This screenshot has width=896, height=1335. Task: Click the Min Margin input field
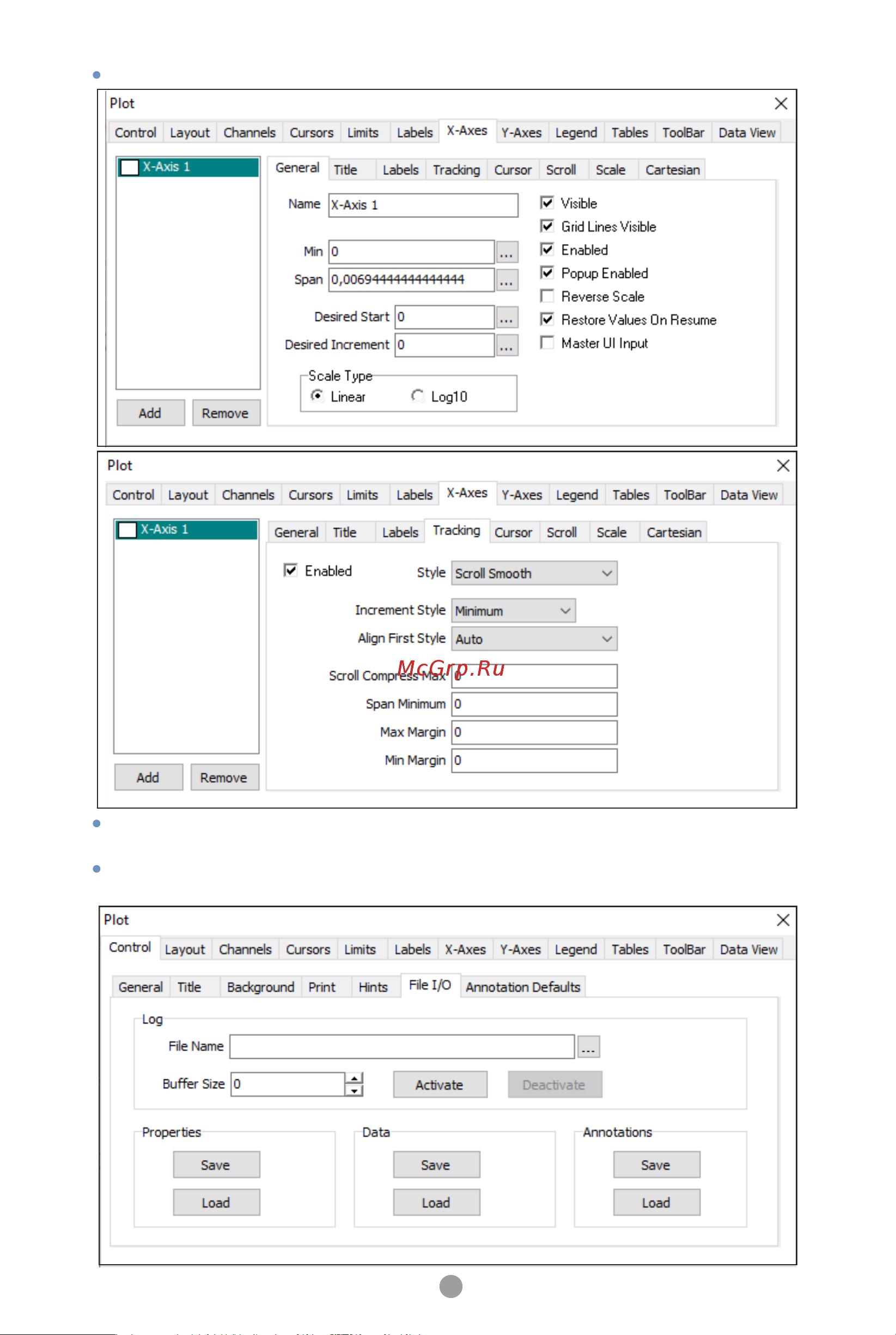click(x=534, y=761)
